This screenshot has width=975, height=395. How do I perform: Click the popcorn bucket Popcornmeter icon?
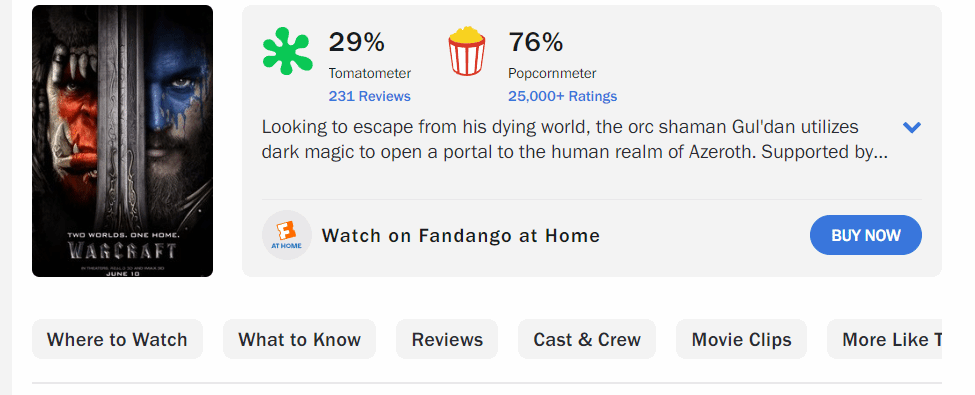[466, 51]
